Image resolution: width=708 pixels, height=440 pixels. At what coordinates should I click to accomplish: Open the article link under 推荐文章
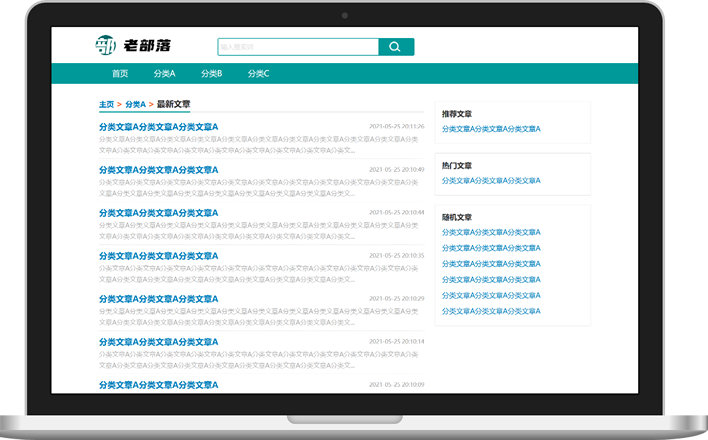(x=491, y=129)
